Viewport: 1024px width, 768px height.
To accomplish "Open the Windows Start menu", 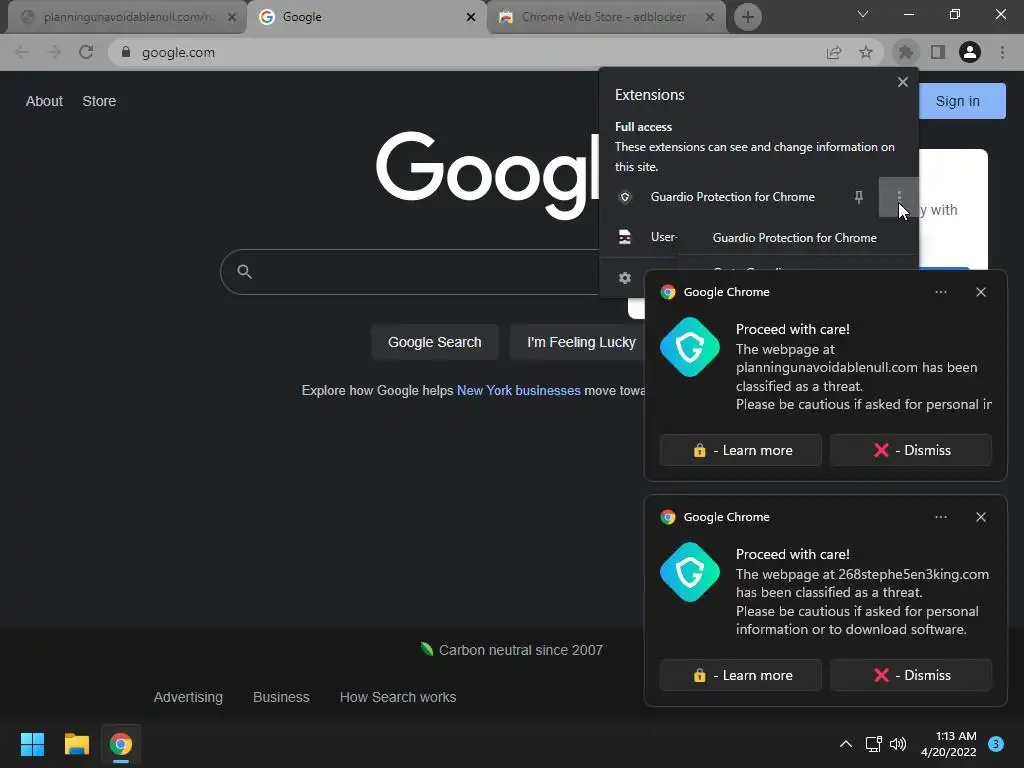I will coord(32,744).
